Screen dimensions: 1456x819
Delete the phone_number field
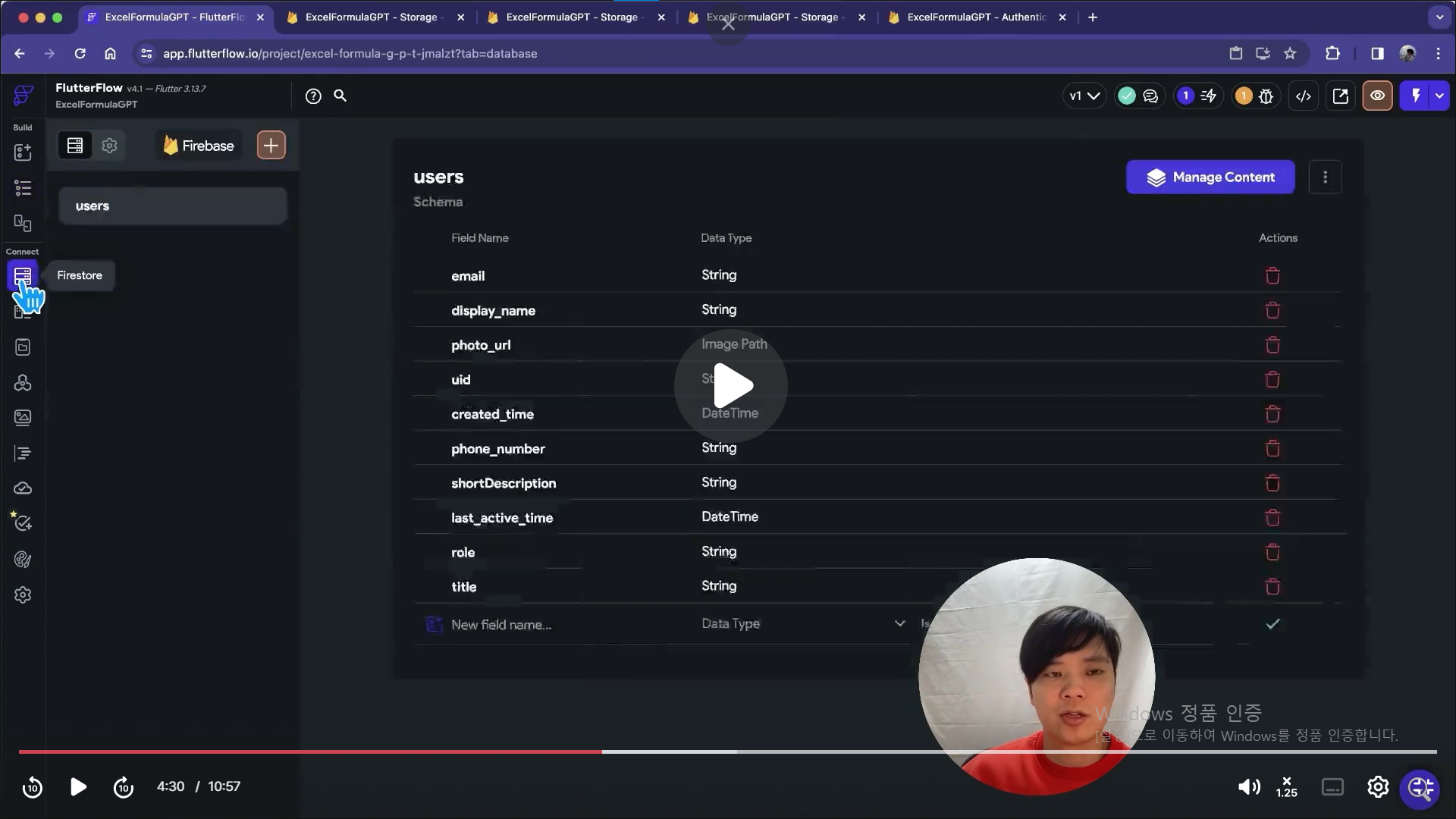[1272, 449]
